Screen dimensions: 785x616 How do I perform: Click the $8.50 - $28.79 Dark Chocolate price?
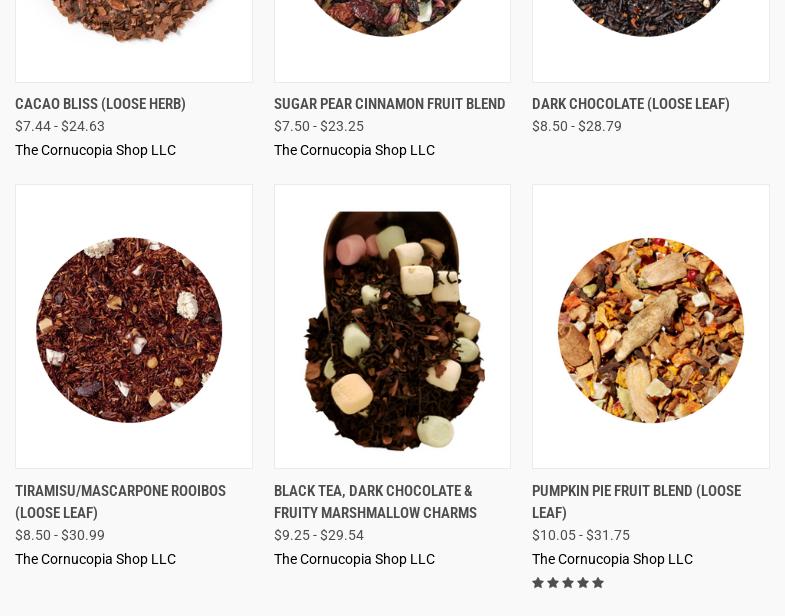click(577, 126)
